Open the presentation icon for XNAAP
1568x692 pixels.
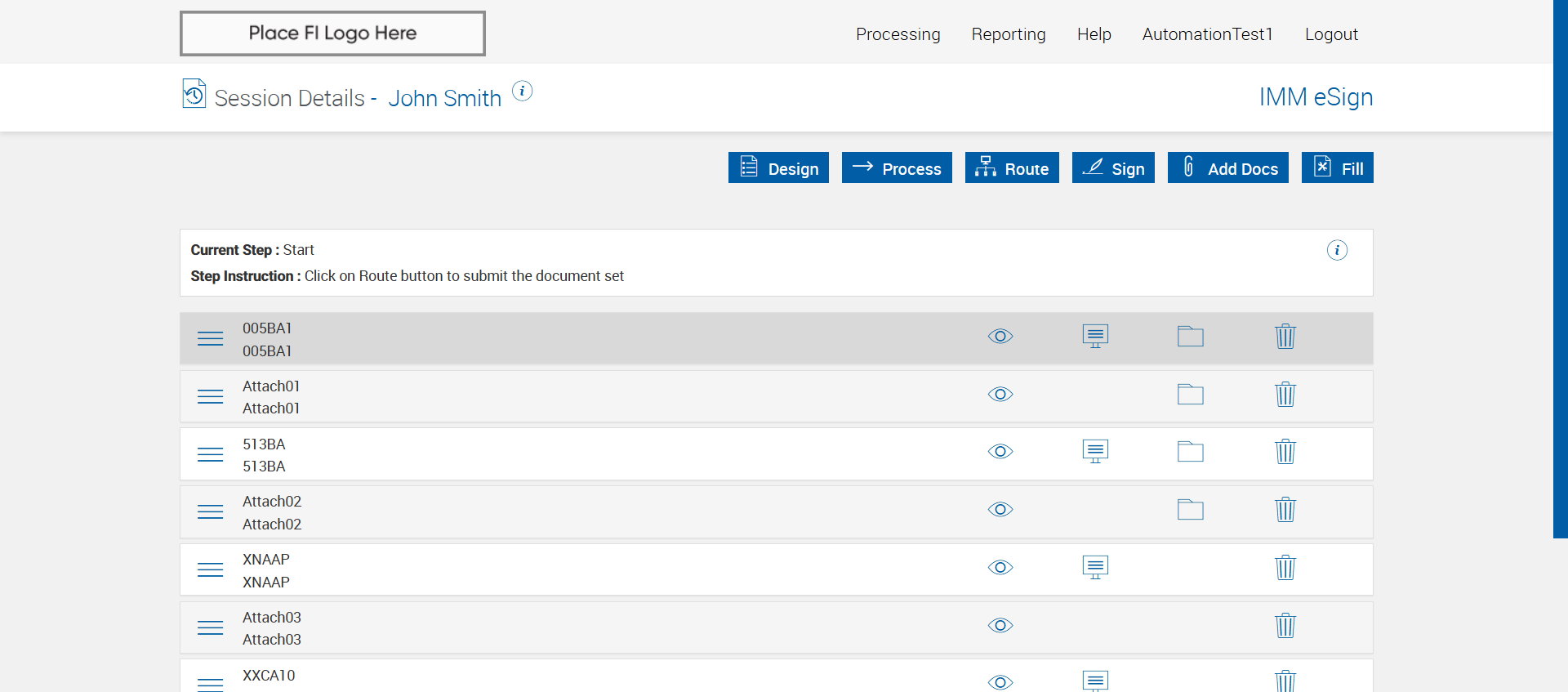tap(1095, 567)
